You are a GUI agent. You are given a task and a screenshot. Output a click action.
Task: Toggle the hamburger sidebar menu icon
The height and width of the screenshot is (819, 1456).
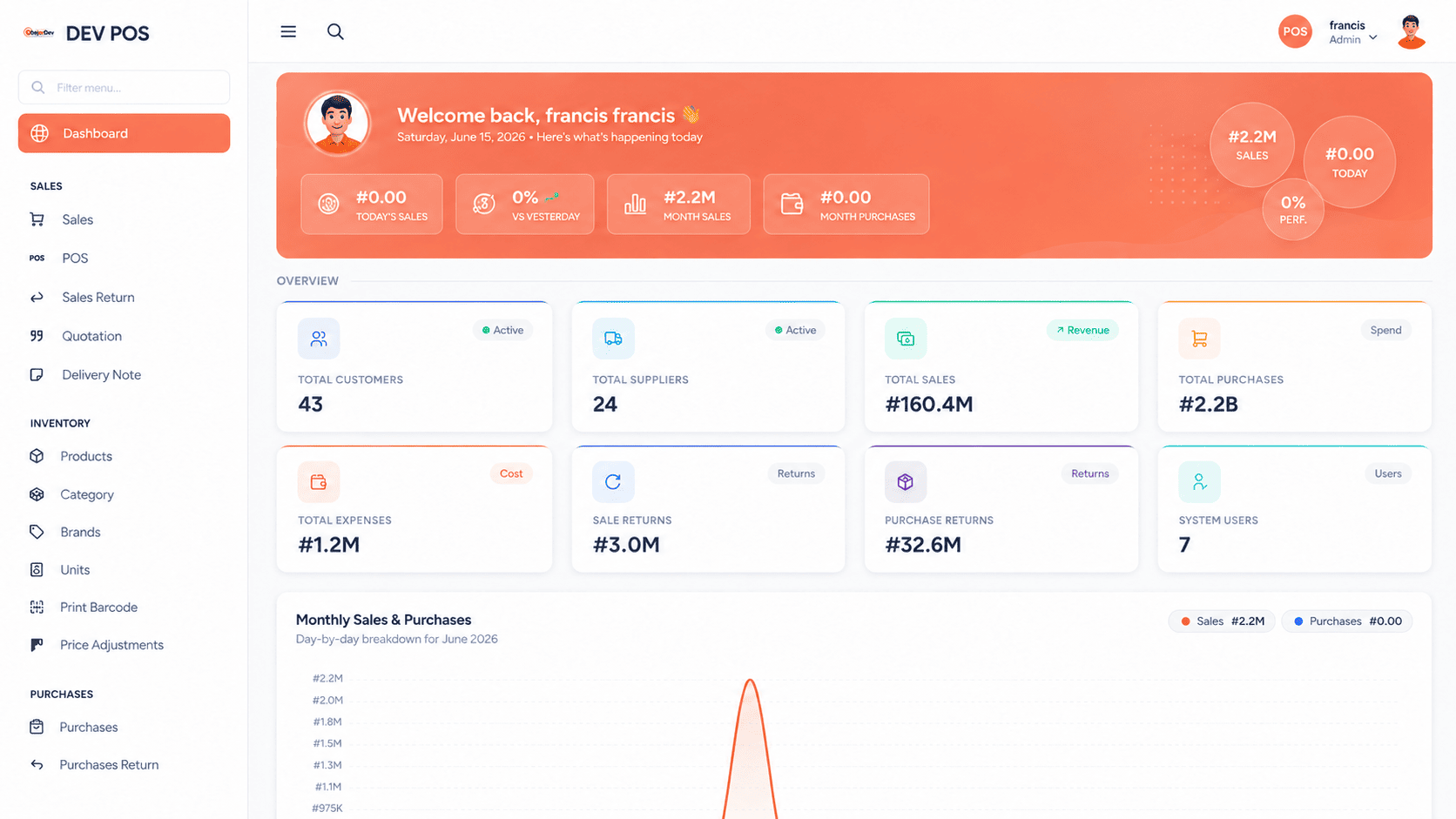(288, 32)
